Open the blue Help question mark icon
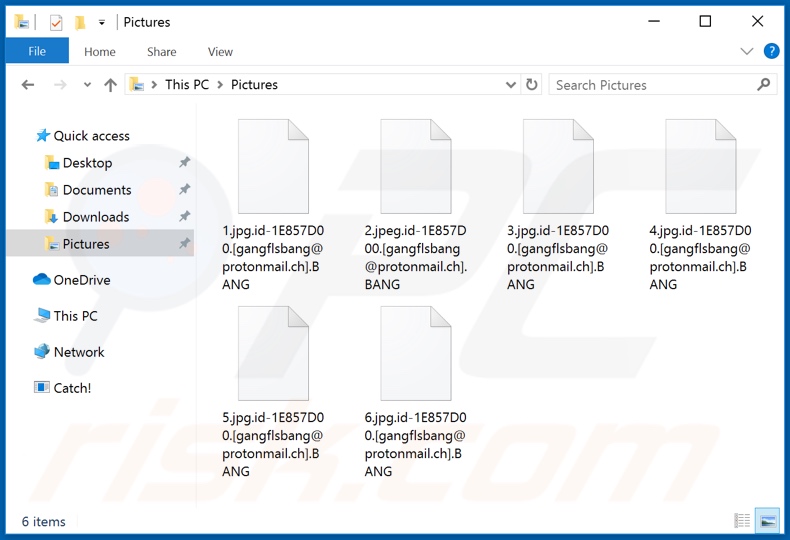The image size is (790, 540). coord(771,52)
